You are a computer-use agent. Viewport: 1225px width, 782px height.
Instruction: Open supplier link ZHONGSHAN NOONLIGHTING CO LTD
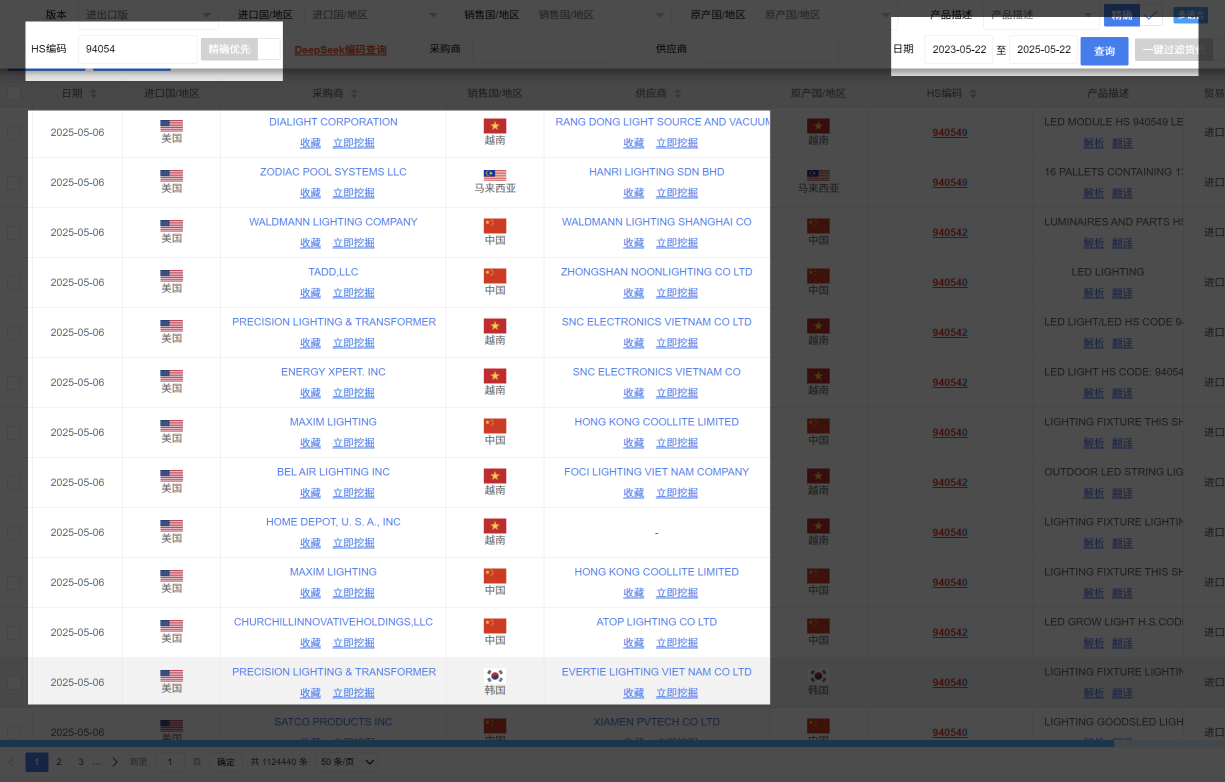[656, 272]
